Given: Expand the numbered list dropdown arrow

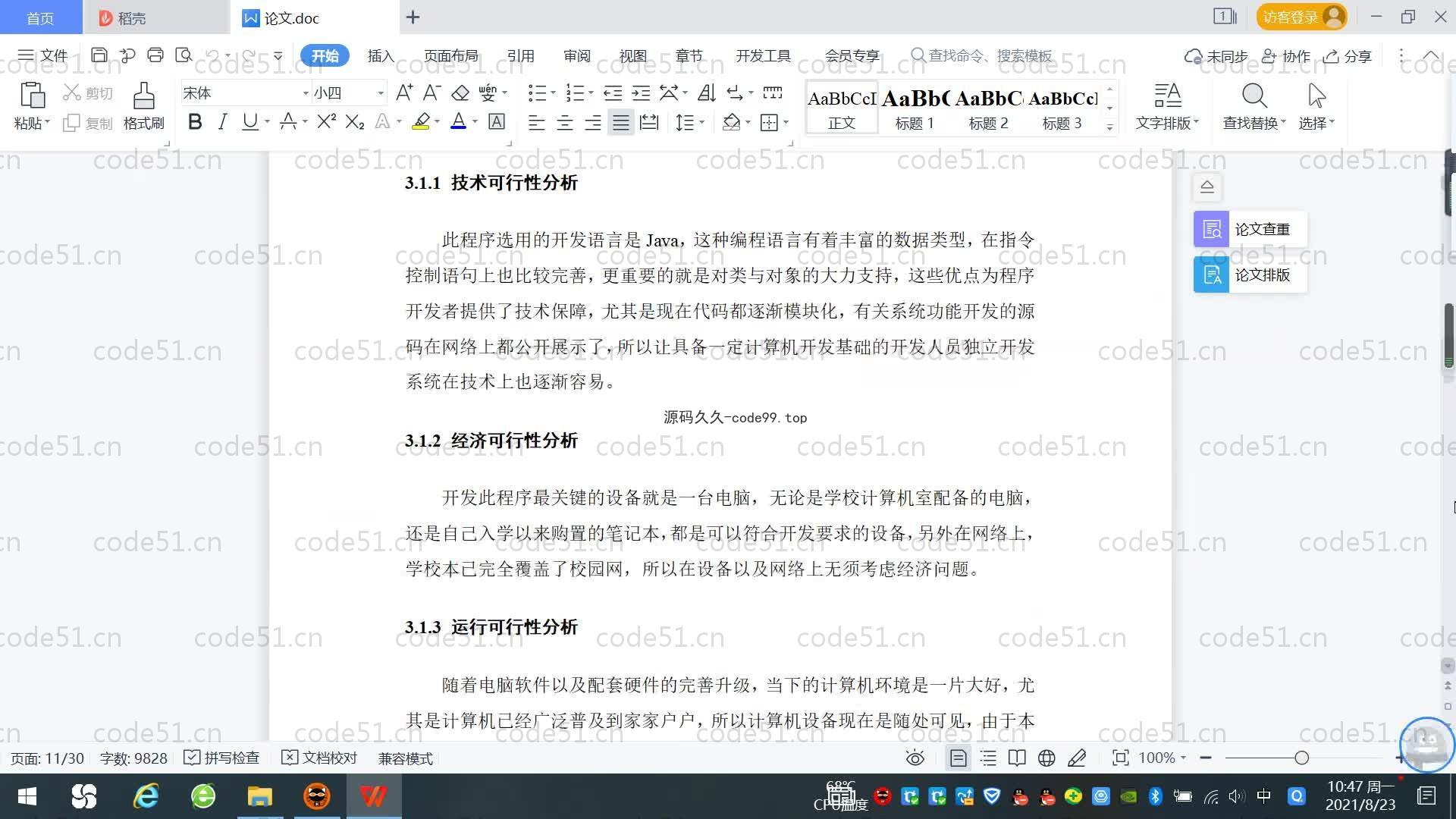Looking at the screenshot, I should [591, 93].
